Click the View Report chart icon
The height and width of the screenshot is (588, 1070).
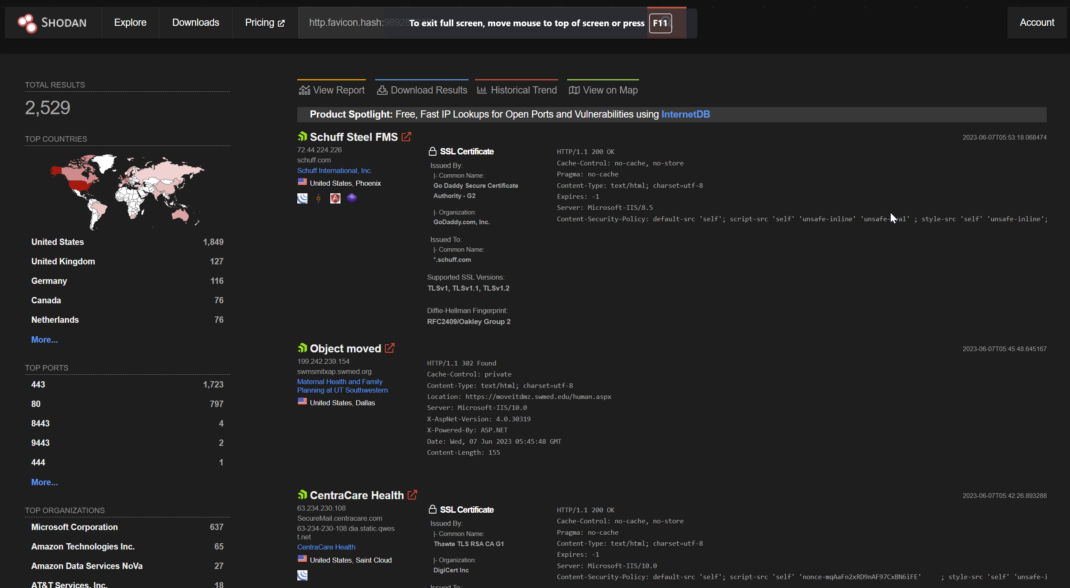pyautogui.click(x=304, y=90)
